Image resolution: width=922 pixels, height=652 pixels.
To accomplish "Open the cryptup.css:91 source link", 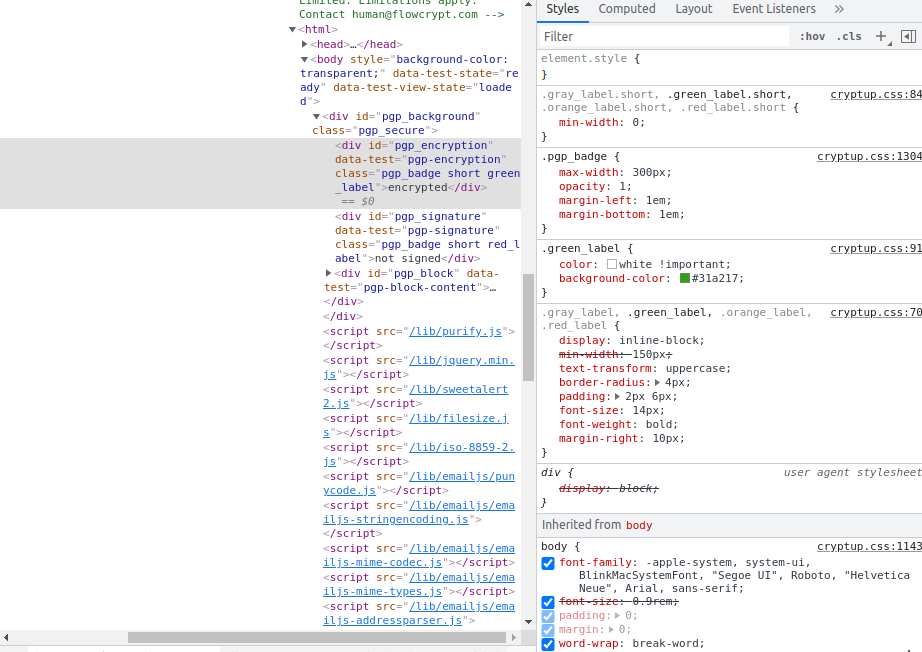I will coord(876,249).
